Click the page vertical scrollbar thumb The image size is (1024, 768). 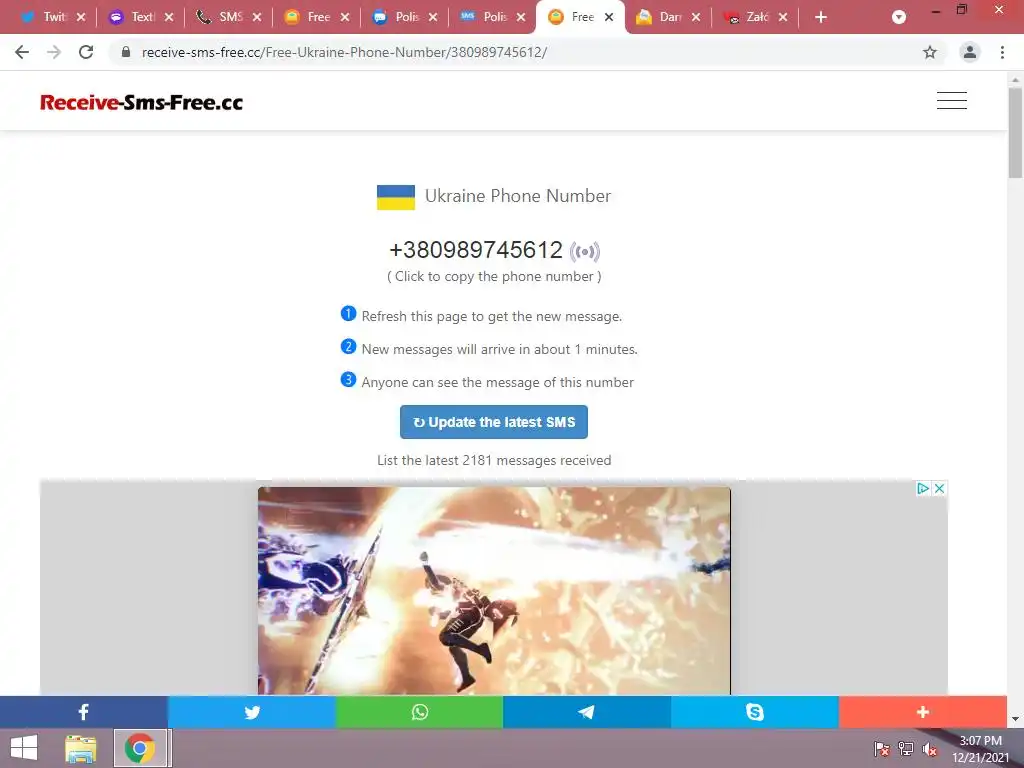pos(1015,132)
